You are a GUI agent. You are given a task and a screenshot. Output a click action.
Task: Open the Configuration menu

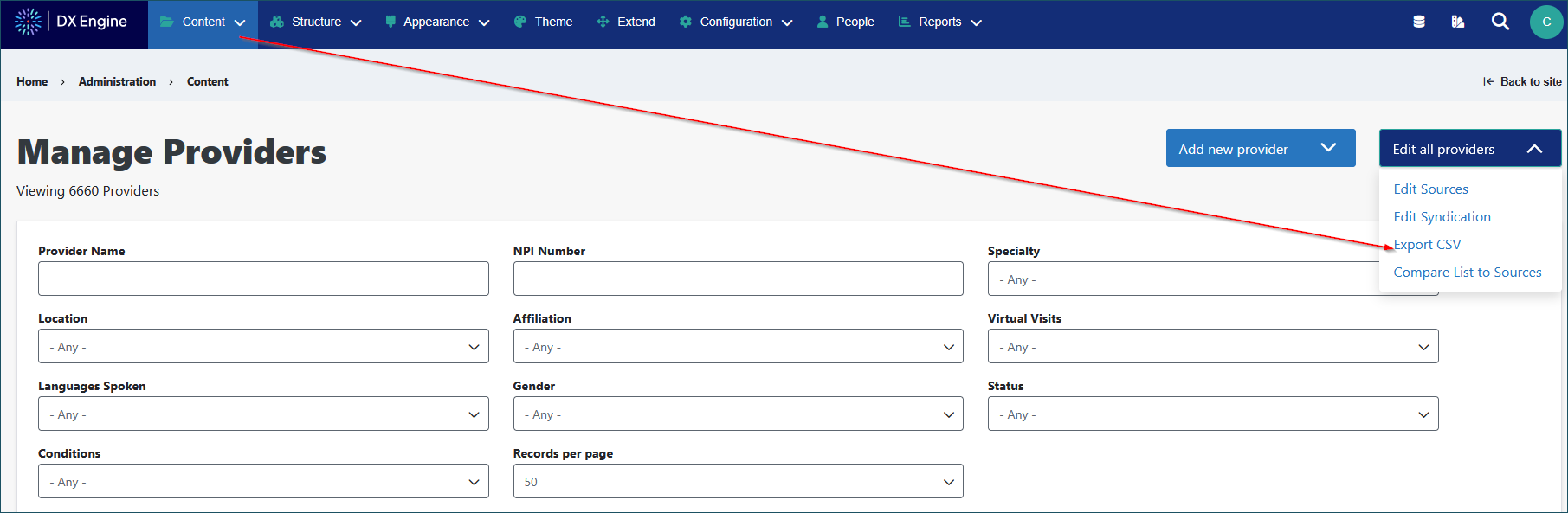pos(736,22)
